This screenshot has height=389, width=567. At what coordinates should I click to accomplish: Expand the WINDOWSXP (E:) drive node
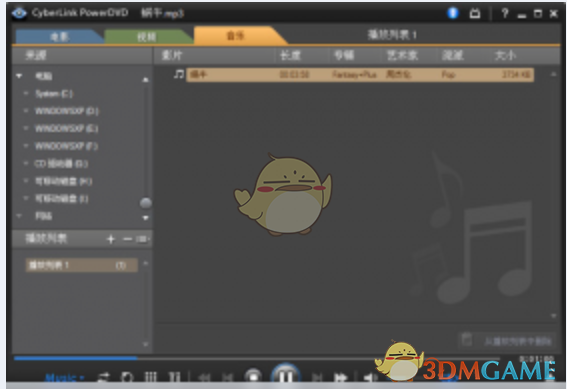(26, 128)
